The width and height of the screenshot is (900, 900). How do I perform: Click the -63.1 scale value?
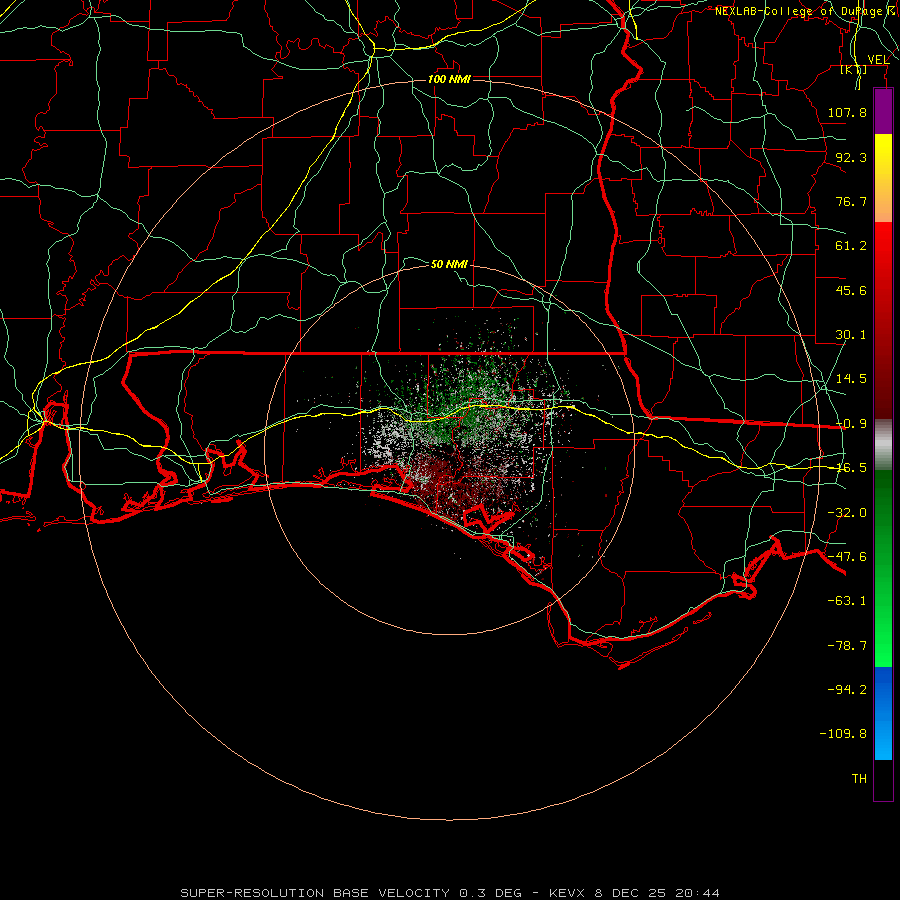tap(847, 601)
